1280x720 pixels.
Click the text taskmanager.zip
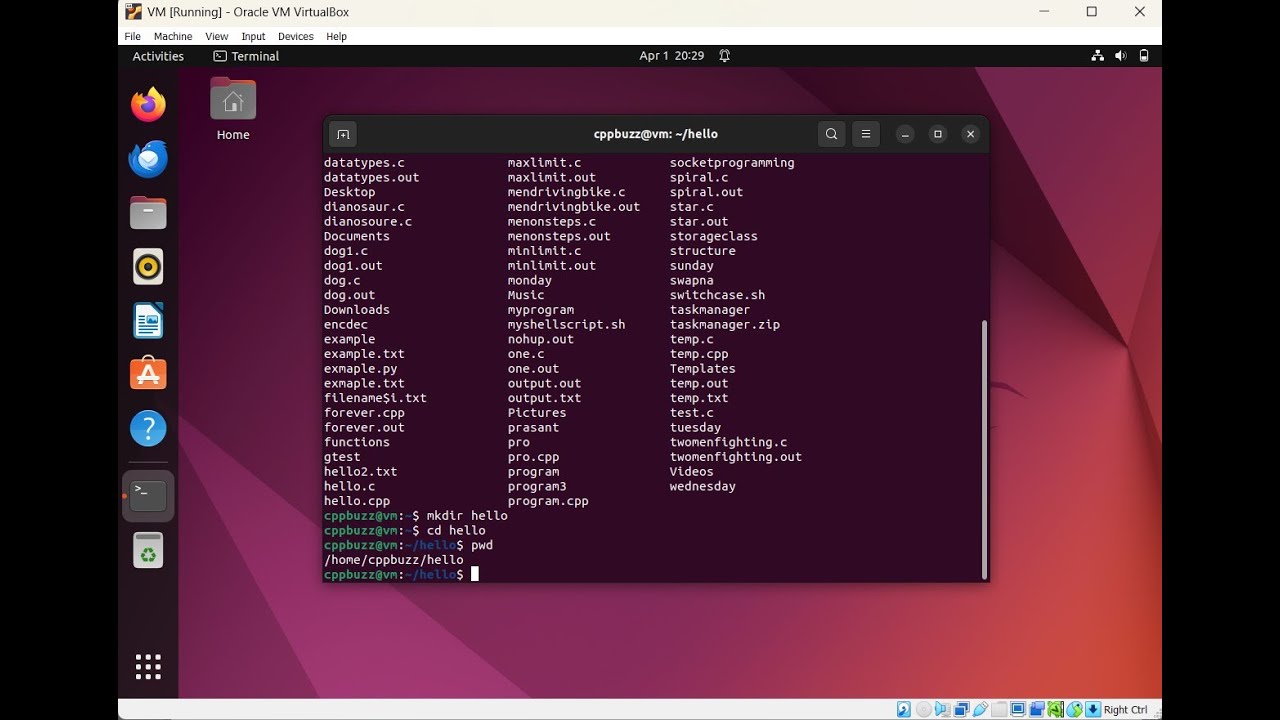coord(725,324)
